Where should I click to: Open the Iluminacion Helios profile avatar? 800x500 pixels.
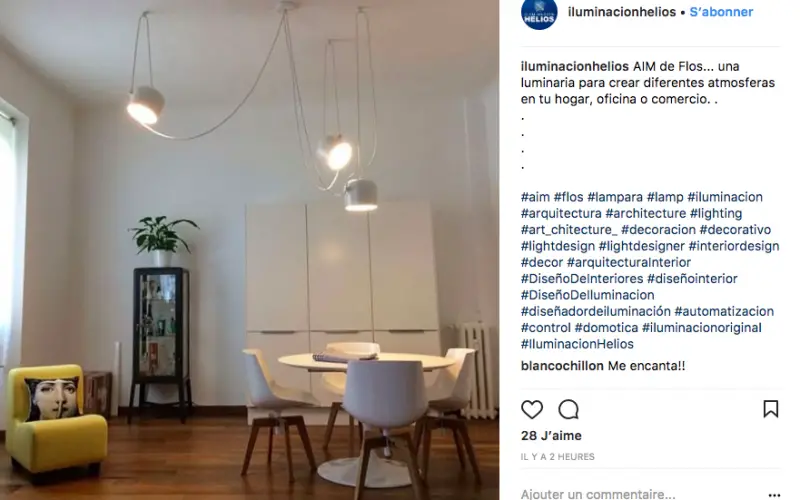coord(539,13)
